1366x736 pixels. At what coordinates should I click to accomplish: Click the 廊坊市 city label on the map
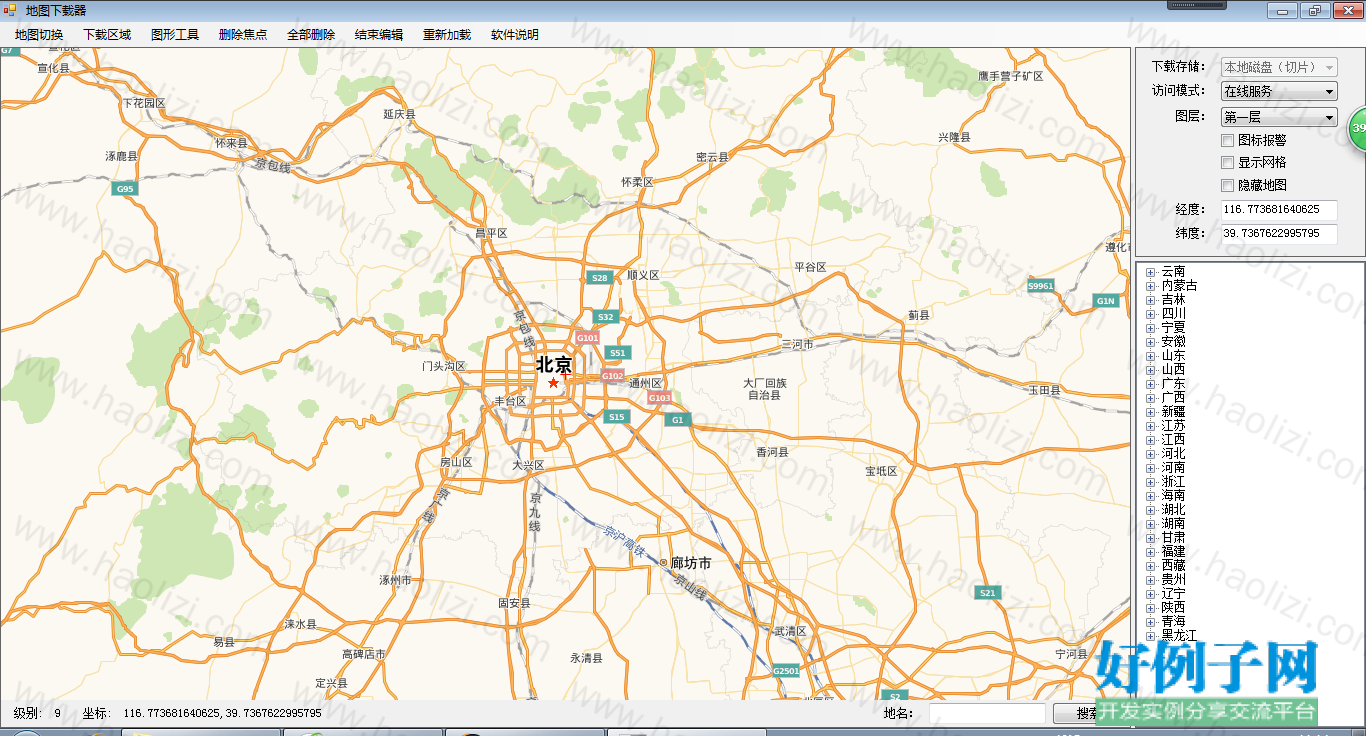pyautogui.click(x=690, y=563)
